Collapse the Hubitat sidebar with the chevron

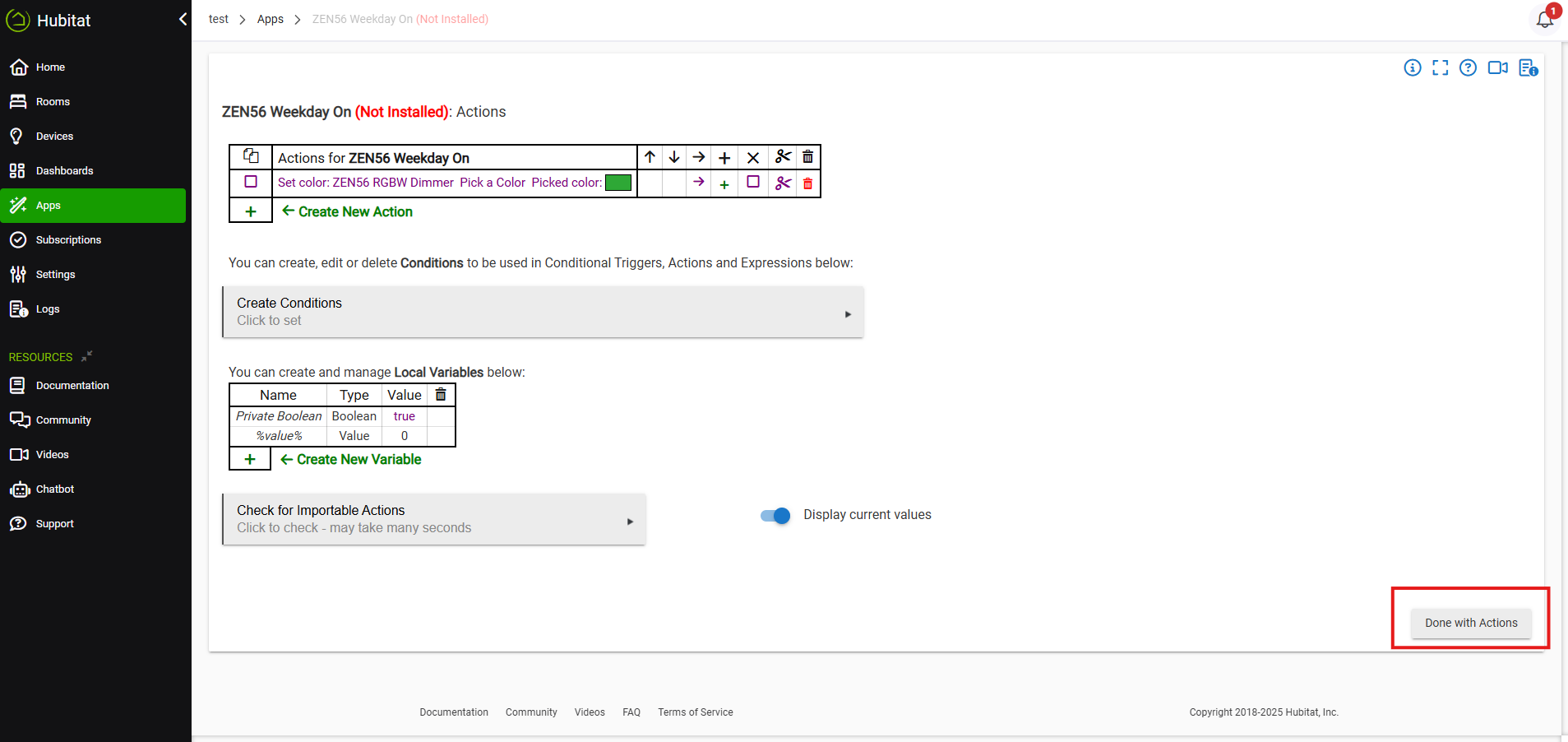(x=183, y=19)
